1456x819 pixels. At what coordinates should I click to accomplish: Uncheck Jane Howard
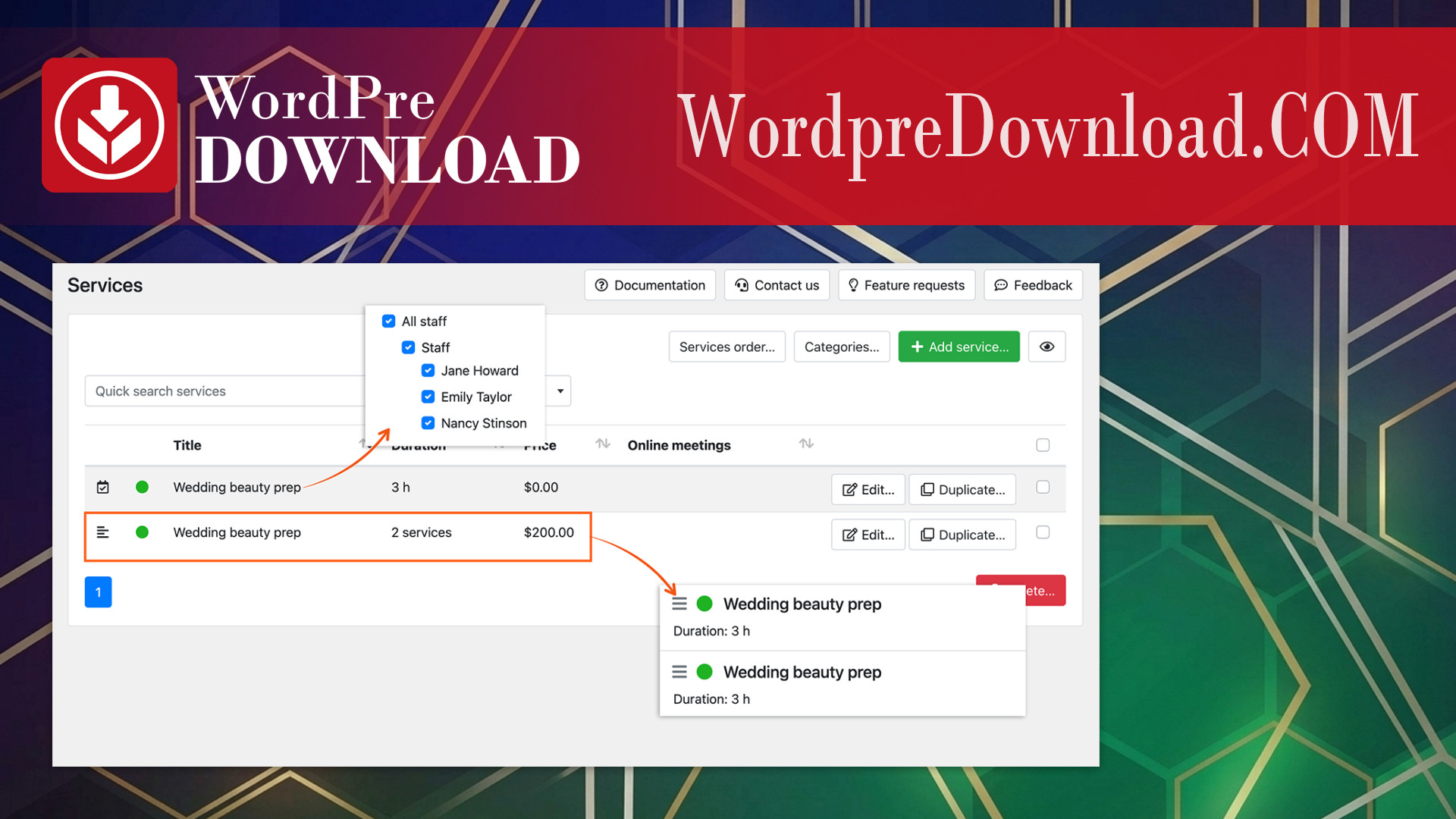428,371
